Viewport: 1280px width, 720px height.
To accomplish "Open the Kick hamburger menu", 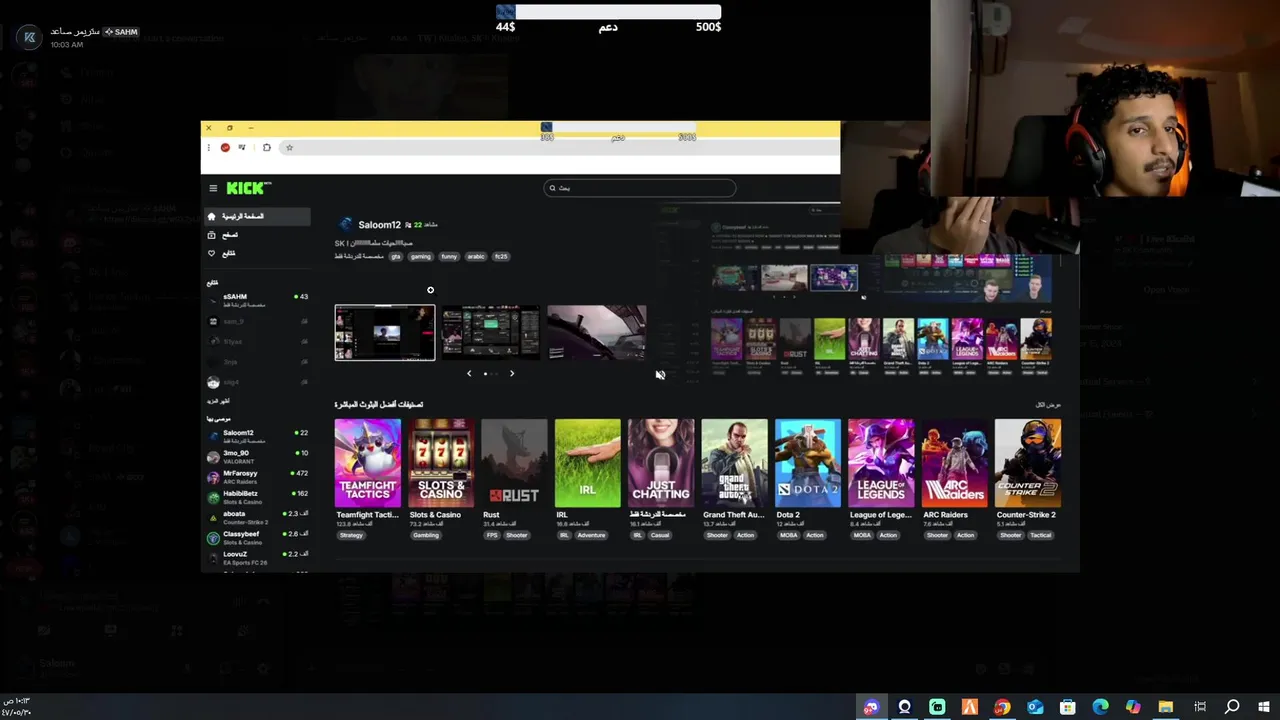I will pyautogui.click(x=213, y=188).
